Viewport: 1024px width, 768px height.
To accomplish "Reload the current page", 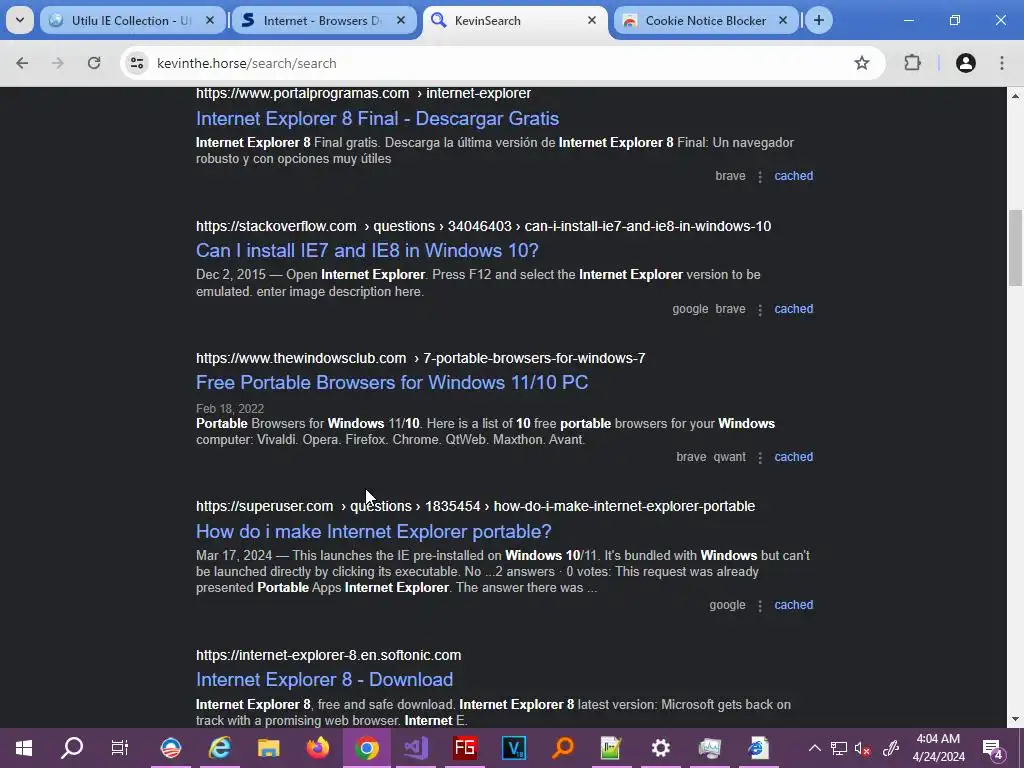I will pos(94,63).
